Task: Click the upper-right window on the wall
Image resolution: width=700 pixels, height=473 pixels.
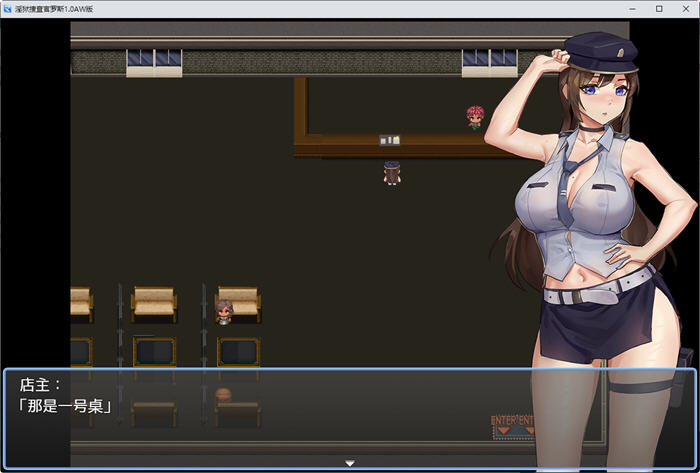Action: [489, 62]
